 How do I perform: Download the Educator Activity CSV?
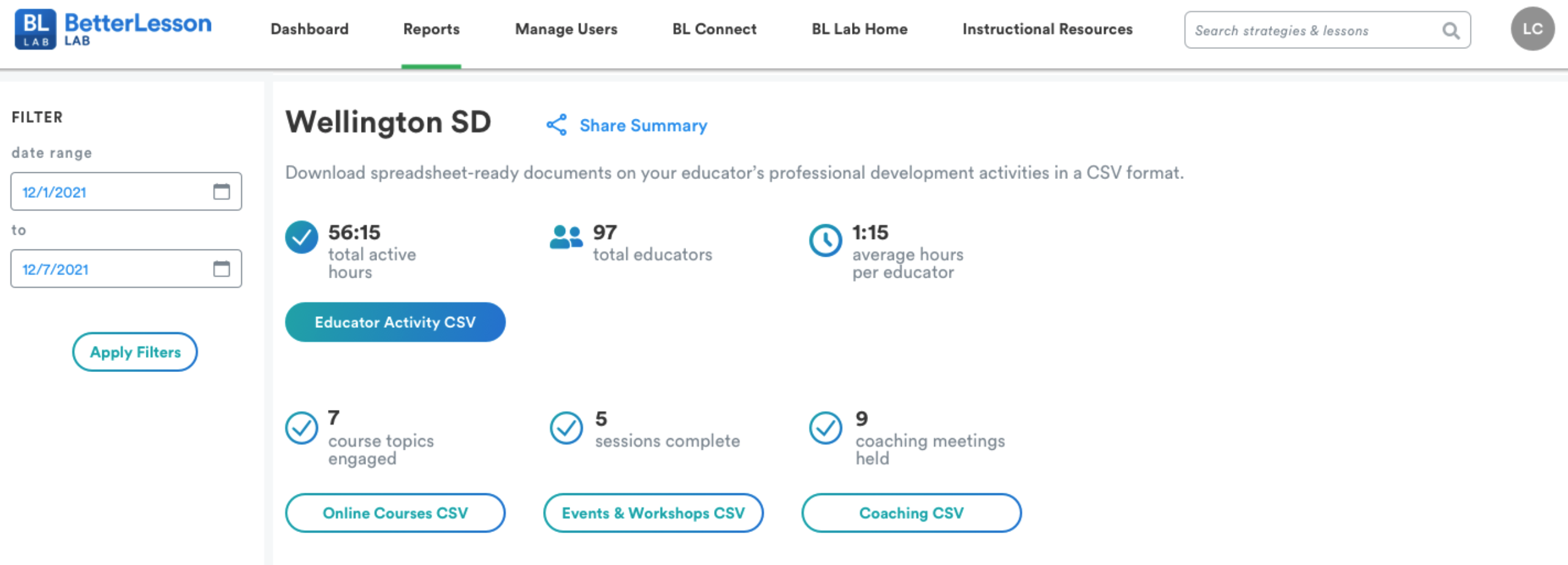(x=395, y=322)
